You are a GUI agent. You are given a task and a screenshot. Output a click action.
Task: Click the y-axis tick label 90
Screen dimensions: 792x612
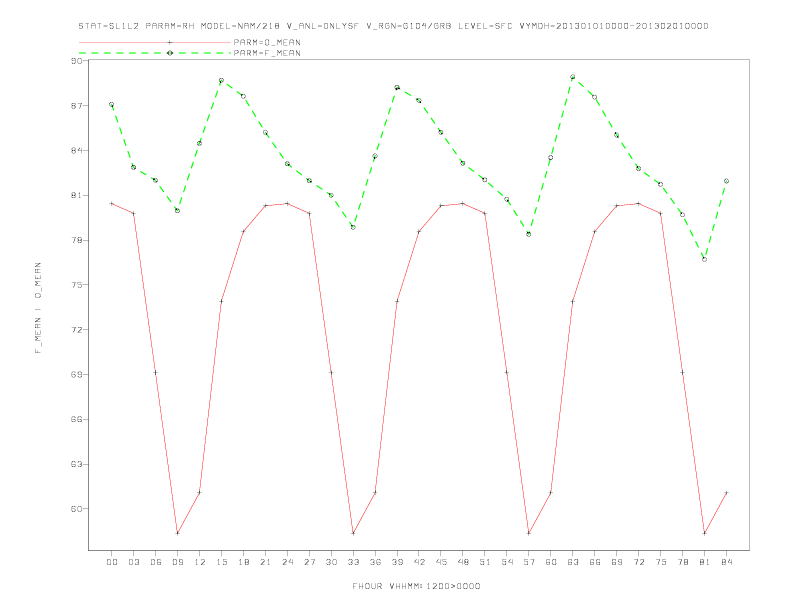click(77, 61)
